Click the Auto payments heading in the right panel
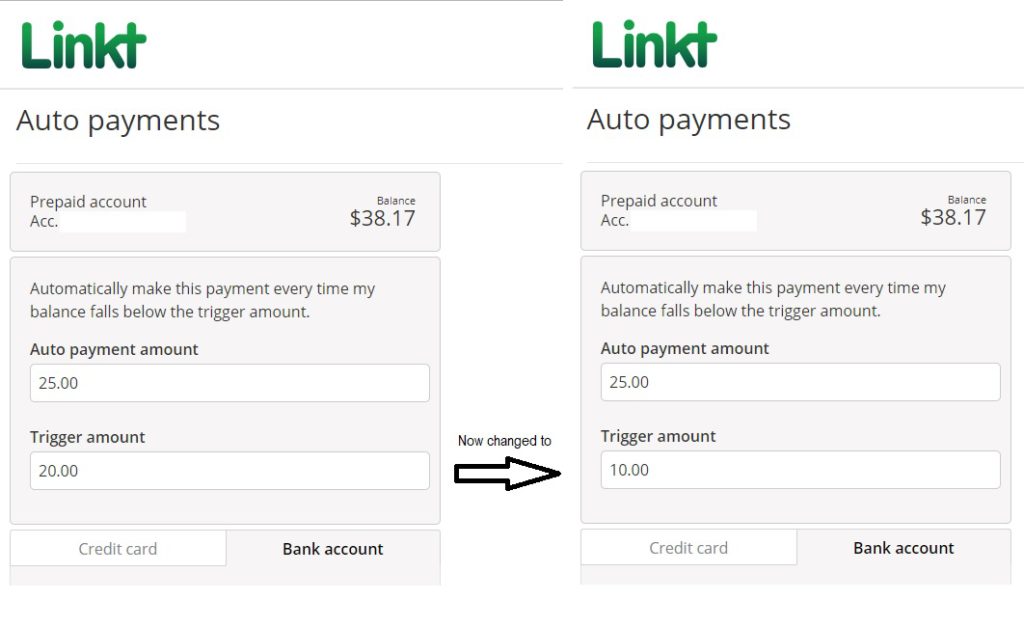Screen dimensions: 1024x627 coord(689,120)
